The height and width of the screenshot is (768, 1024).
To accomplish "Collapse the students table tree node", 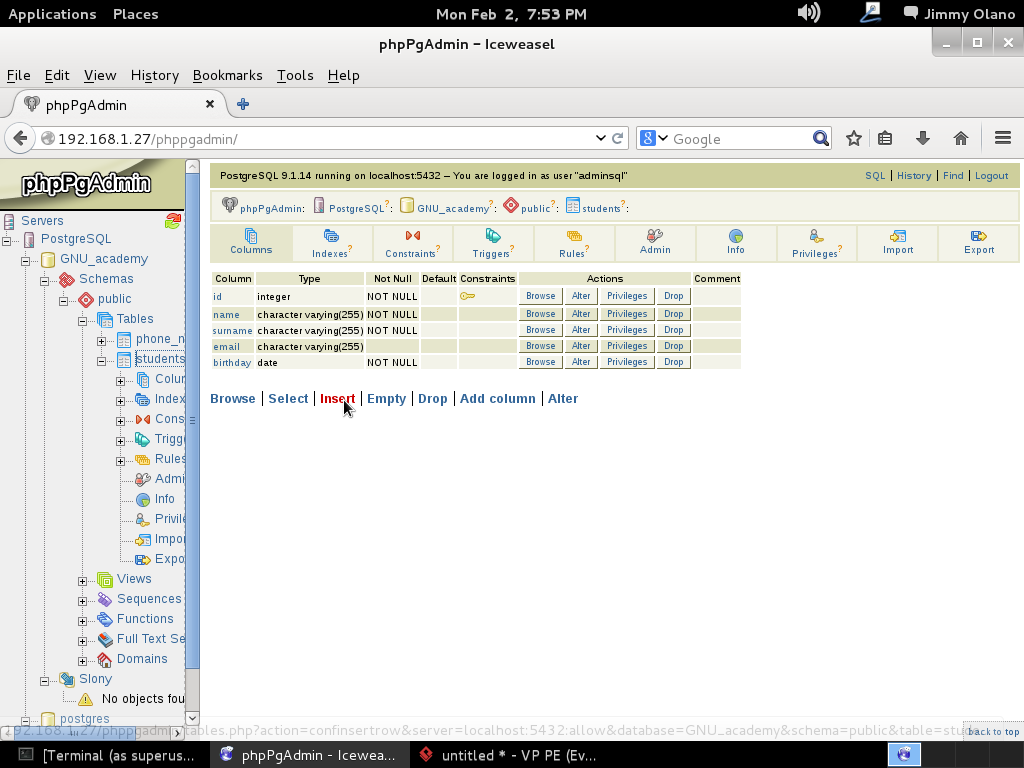I will 102,360.
